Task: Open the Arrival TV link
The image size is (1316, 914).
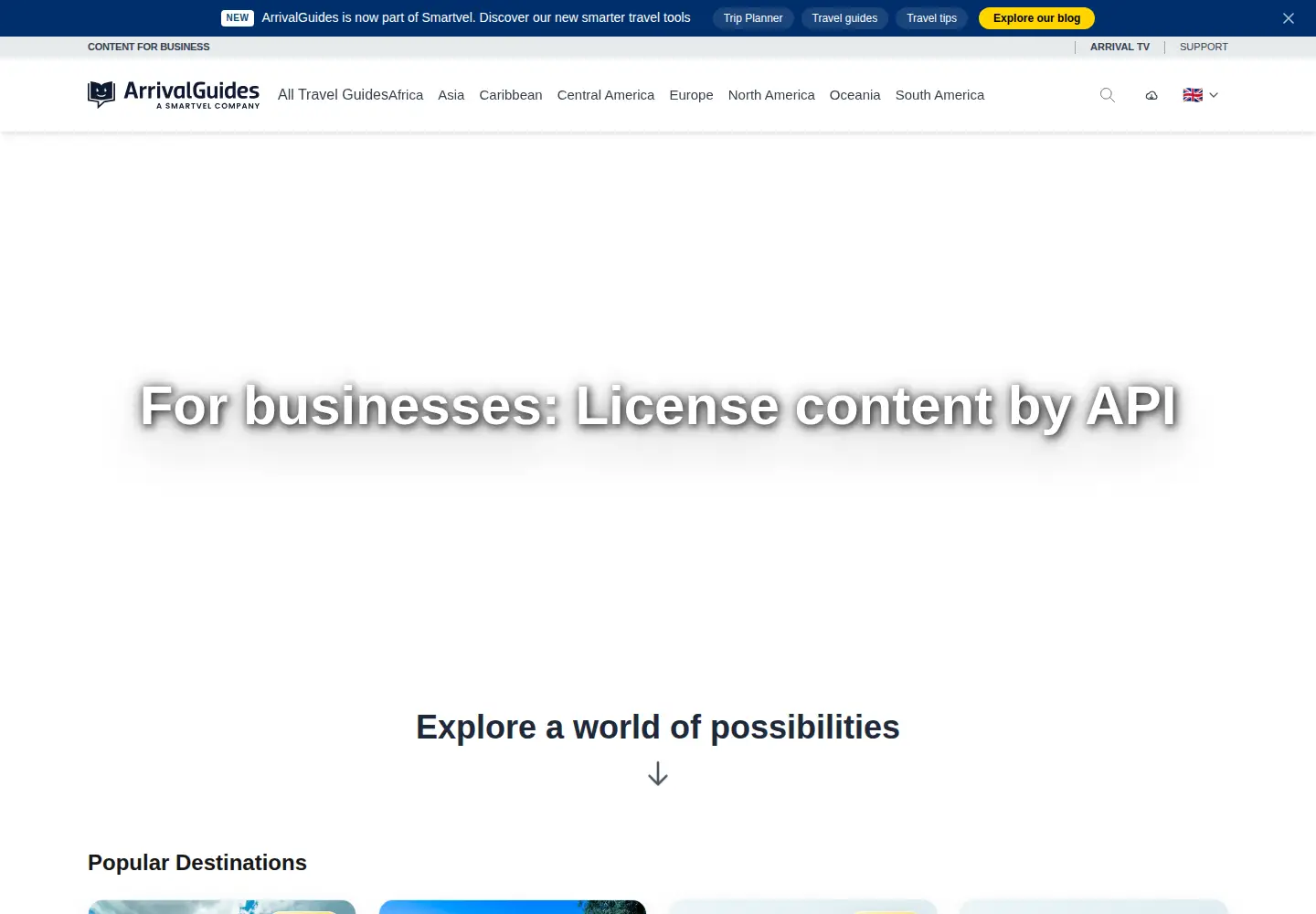Action: [x=1120, y=47]
